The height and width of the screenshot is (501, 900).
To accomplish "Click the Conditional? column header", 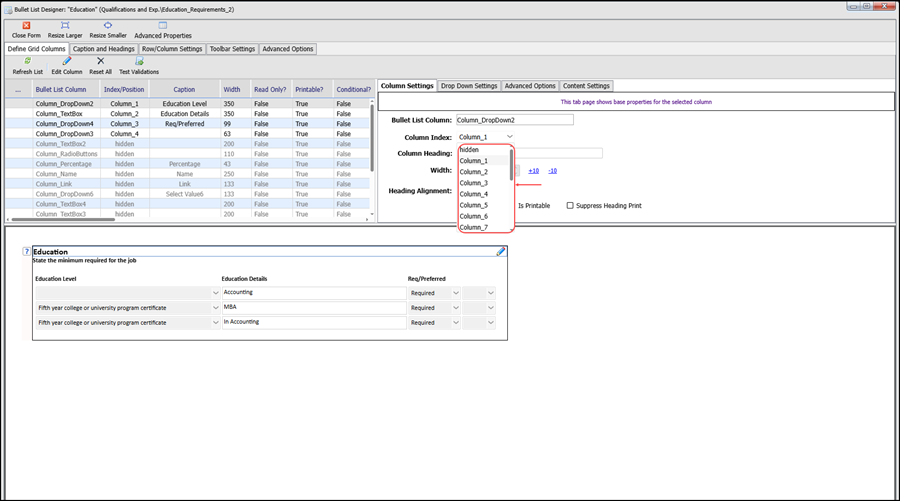I will pyautogui.click(x=353, y=90).
